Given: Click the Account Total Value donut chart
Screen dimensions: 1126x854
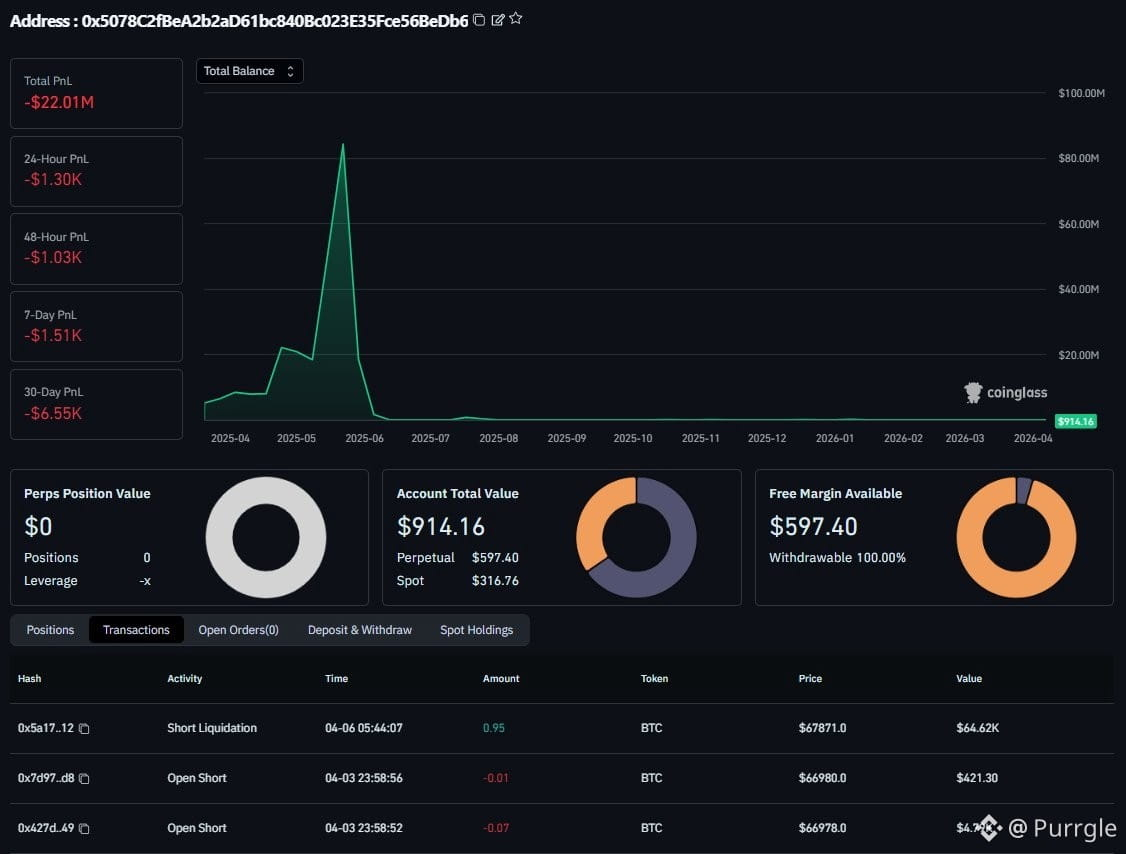Looking at the screenshot, I should [636, 537].
